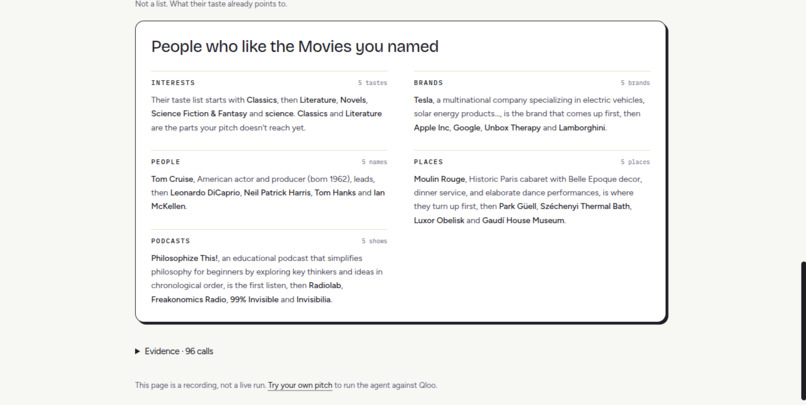Click the name Tom Hanks
Image resolution: width=806 pixels, height=405 pixels.
335,193
